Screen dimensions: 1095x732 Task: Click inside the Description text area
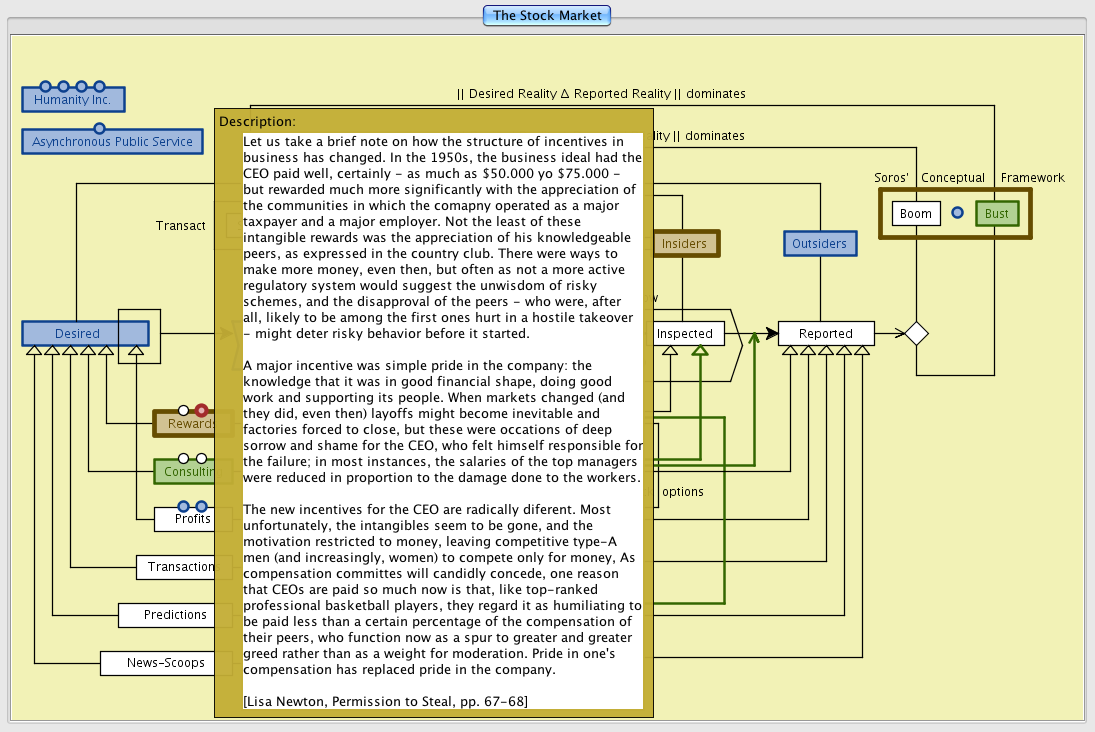click(x=443, y=420)
